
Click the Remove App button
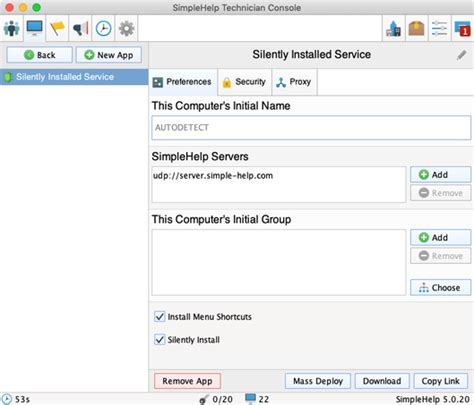tap(187, 381)
